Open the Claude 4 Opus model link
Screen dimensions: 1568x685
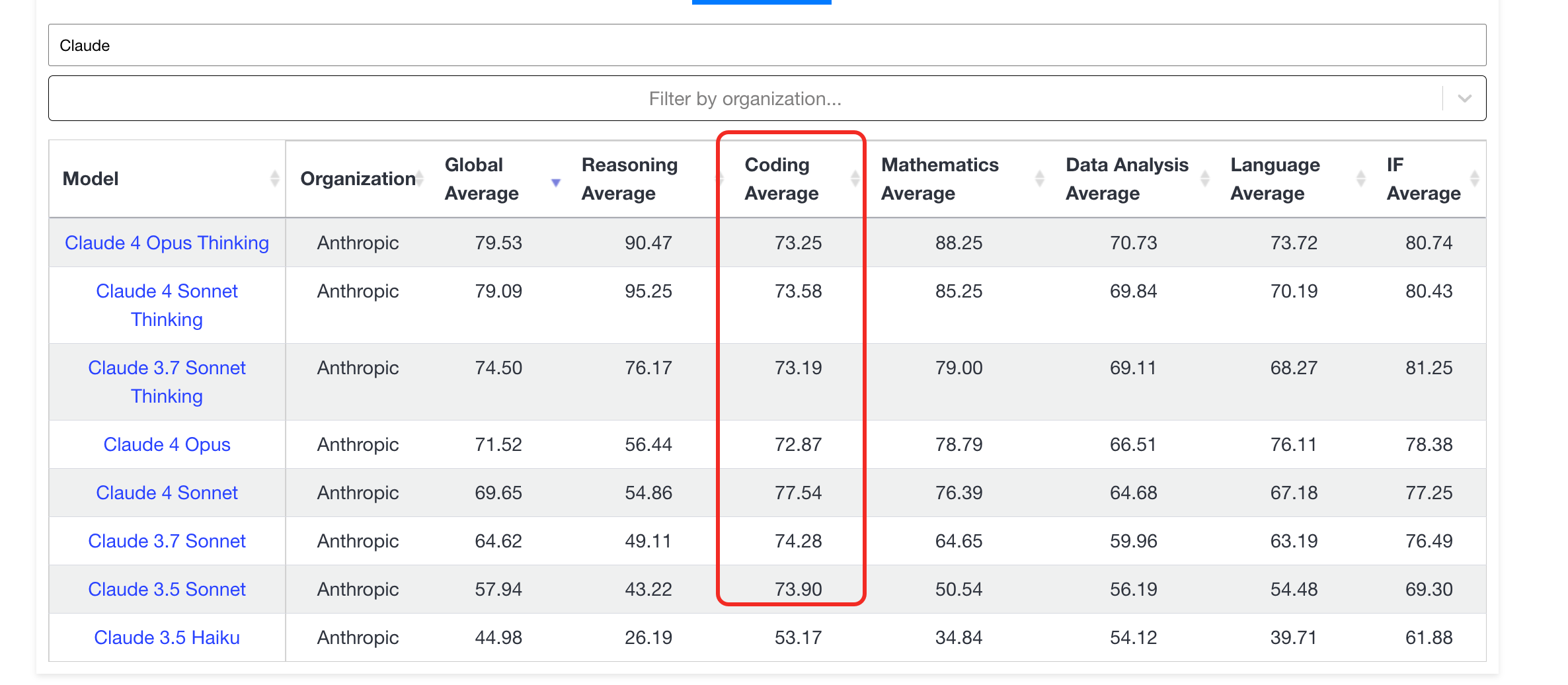point(167,444)
